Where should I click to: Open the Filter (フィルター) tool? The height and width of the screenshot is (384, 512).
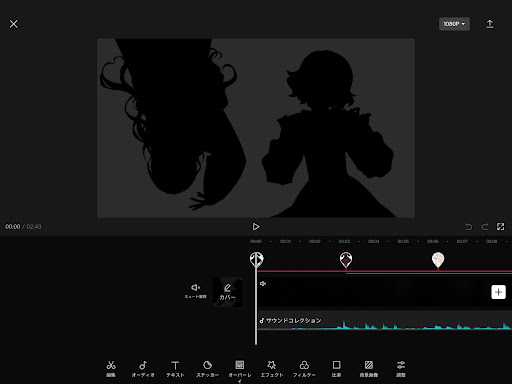(304, 368)
